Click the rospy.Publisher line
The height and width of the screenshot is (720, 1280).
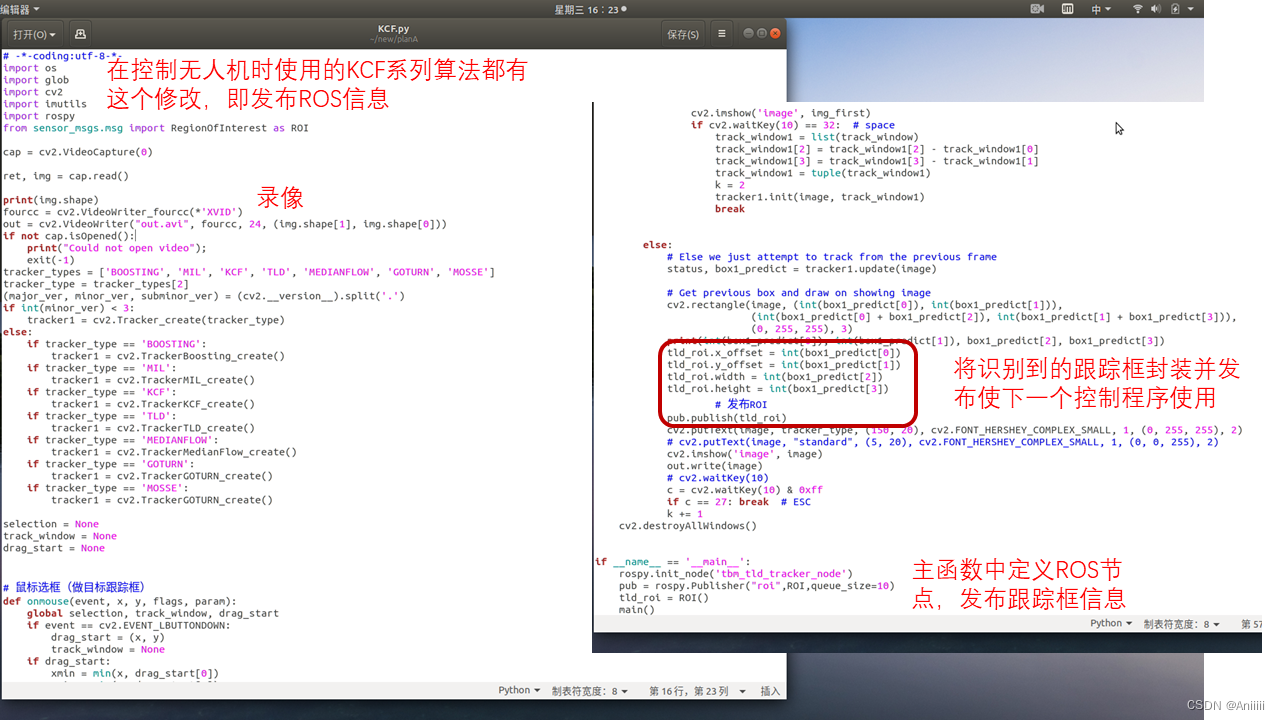pyautogui.click(x=757, y=586)
